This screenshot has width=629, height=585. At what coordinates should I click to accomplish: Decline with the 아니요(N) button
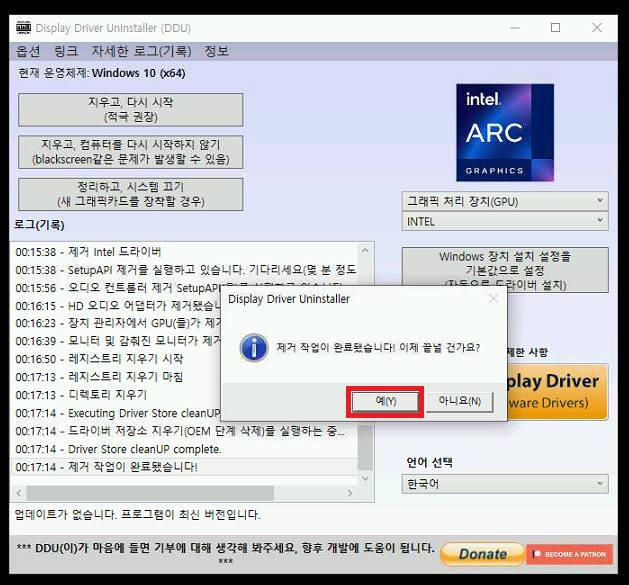pyautogui.click(x=460, y=401)
